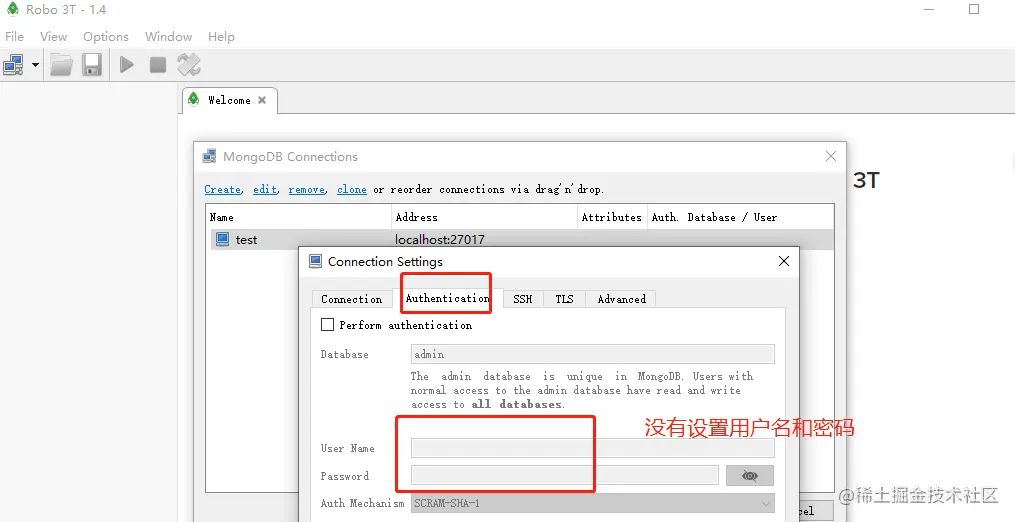This screenshot has width=1015, height=522.
Task: Click the test connection computer icon
Action: pos(222,239)
